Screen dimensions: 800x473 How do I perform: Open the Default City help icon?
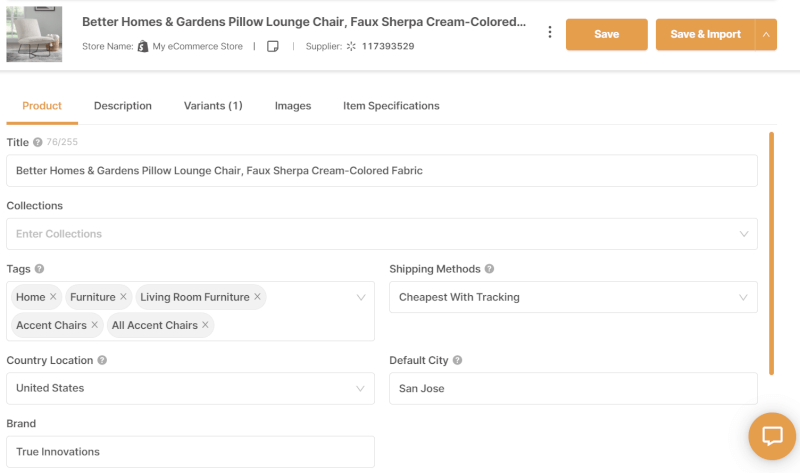[x=458, y=360]
